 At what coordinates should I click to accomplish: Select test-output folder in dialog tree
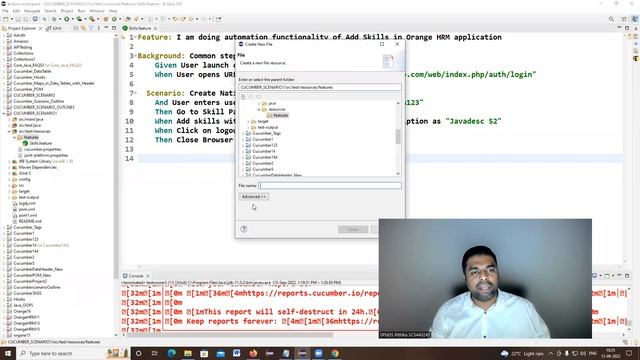point(267,127)
